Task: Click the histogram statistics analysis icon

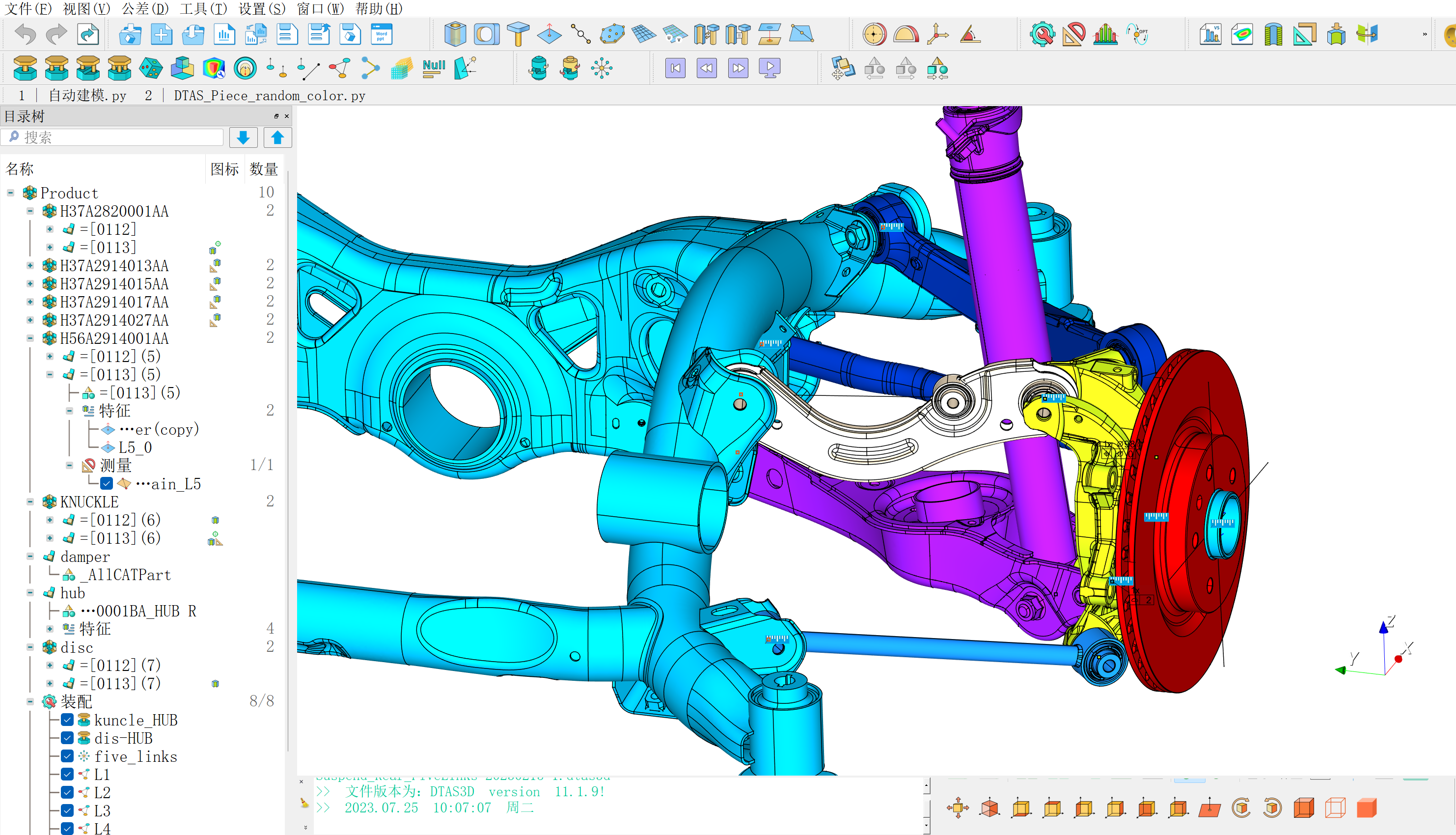Action: coord(1105,34)
